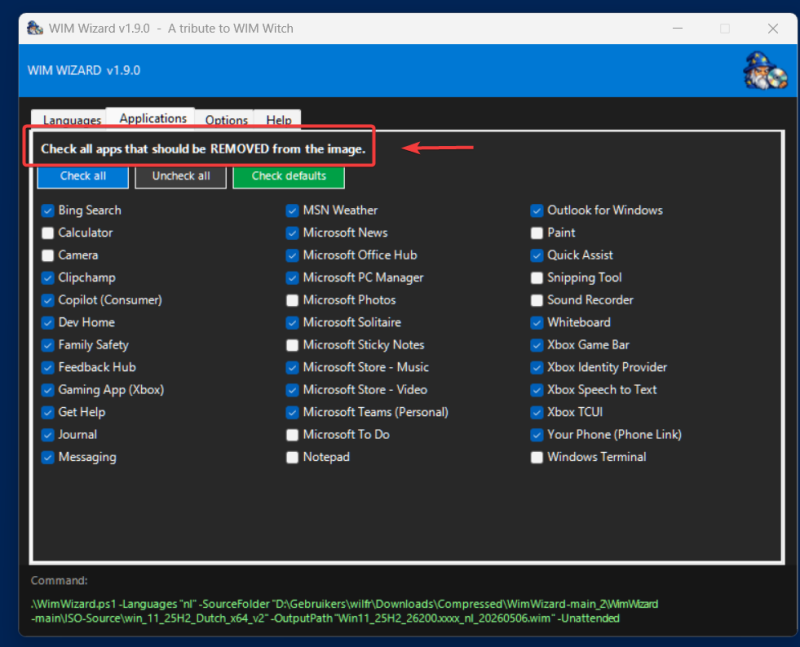Toggle Your Phone (Phone Link) checkbox
The image size is (800, 647).
537,435
